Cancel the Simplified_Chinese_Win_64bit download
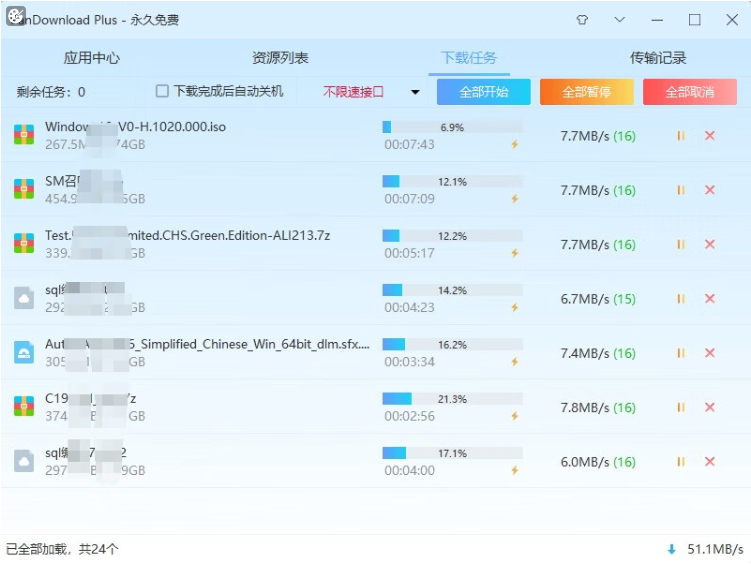 tap(710, 353)
